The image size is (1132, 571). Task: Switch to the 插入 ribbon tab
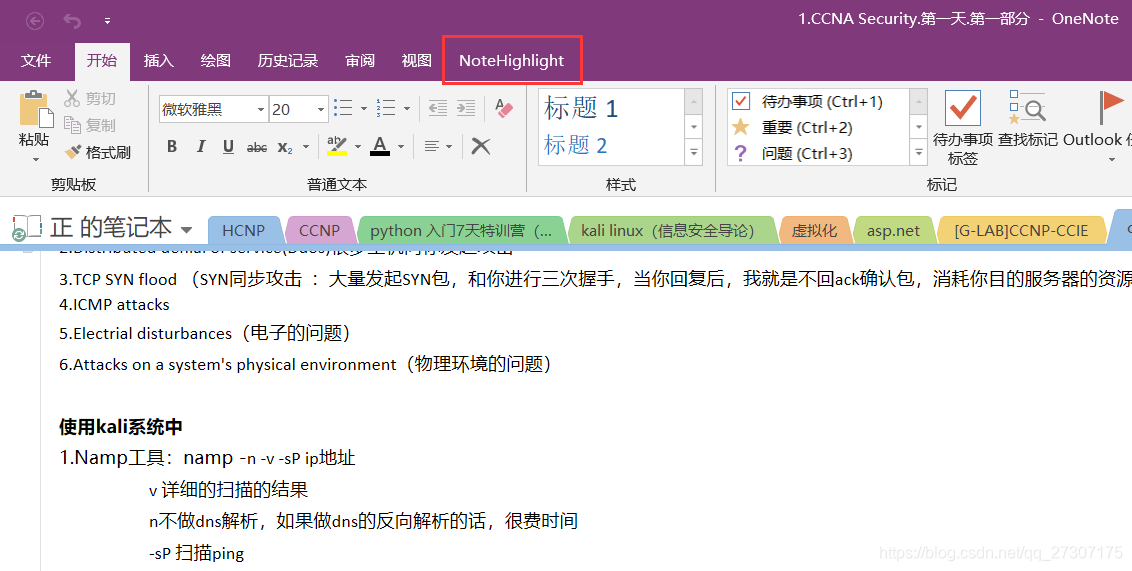tap(159, 61)
